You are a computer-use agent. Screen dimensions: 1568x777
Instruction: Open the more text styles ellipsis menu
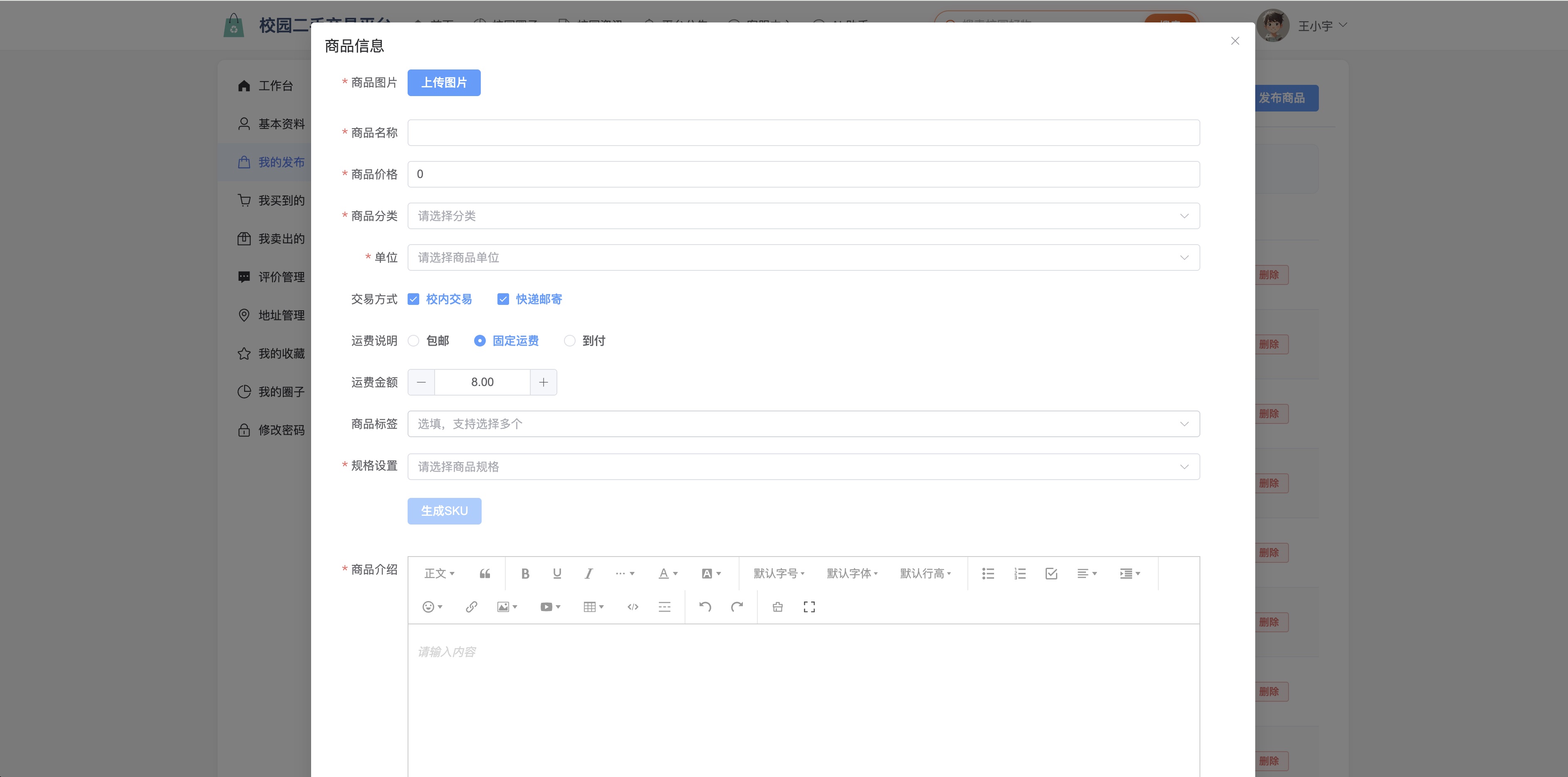[x=625, y=574]
